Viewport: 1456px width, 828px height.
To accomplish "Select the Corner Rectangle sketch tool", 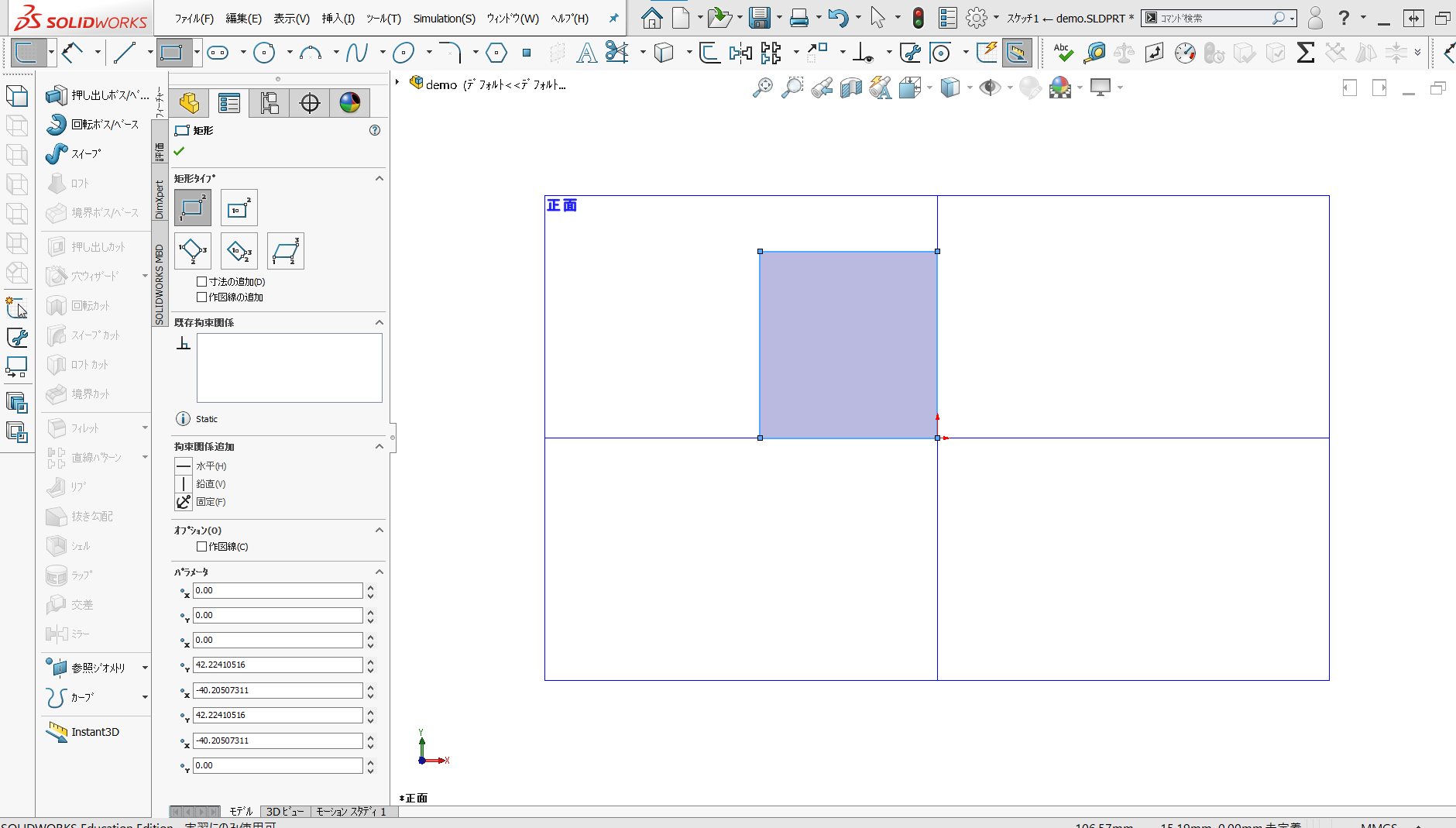I will (x=172, y=53).
